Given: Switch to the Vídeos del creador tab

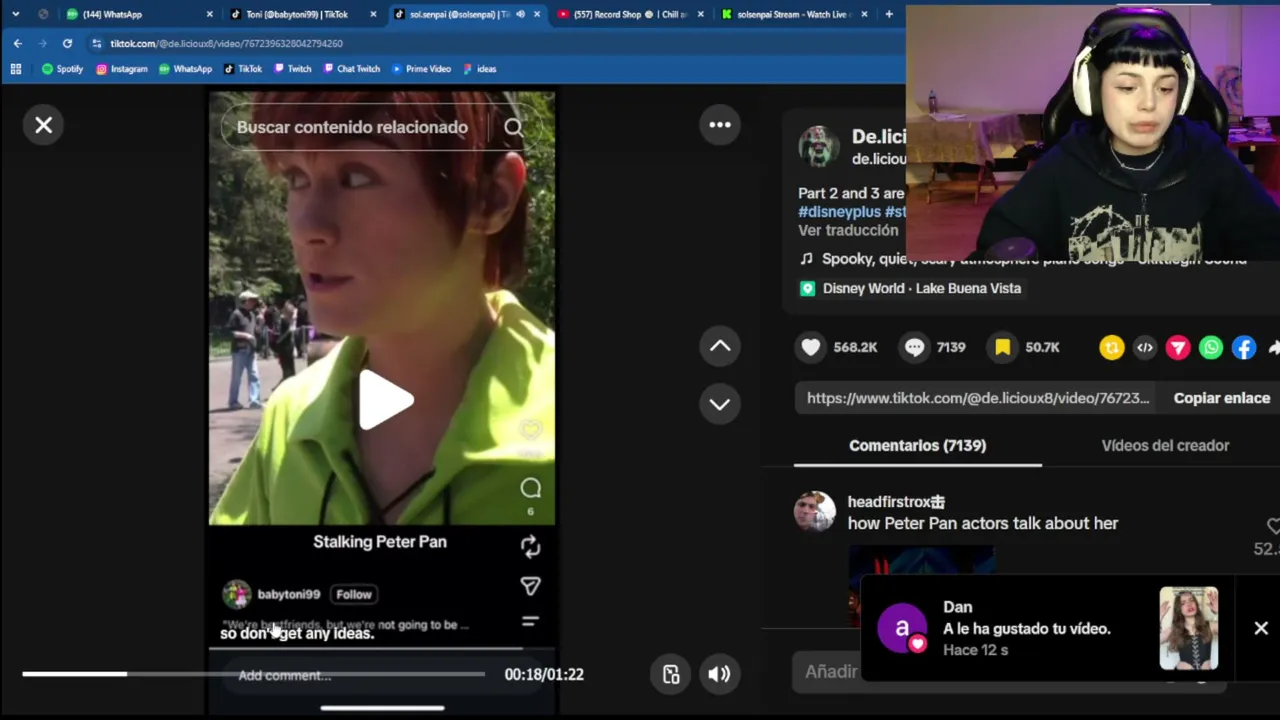Looking at the screenshot, I should tap(1165, 446).
